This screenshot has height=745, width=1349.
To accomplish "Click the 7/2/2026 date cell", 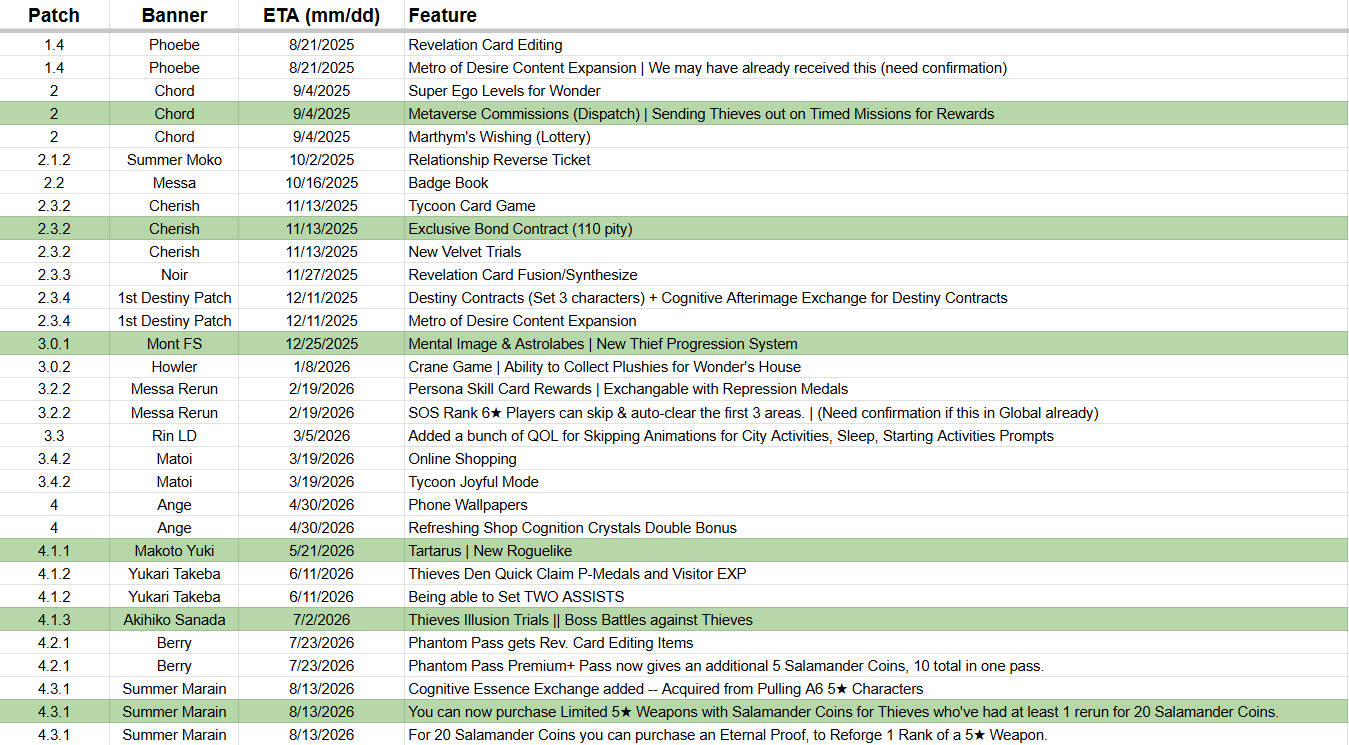I will click(x=321, y=620).
